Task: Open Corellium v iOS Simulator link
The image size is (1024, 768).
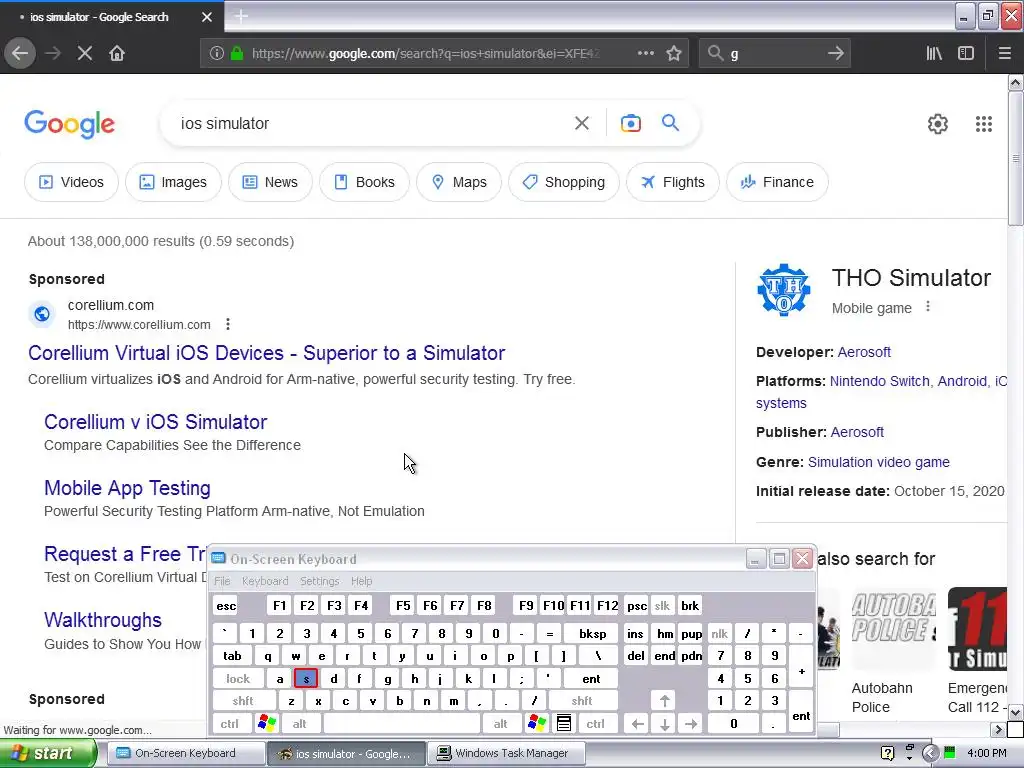Action: 155,422
